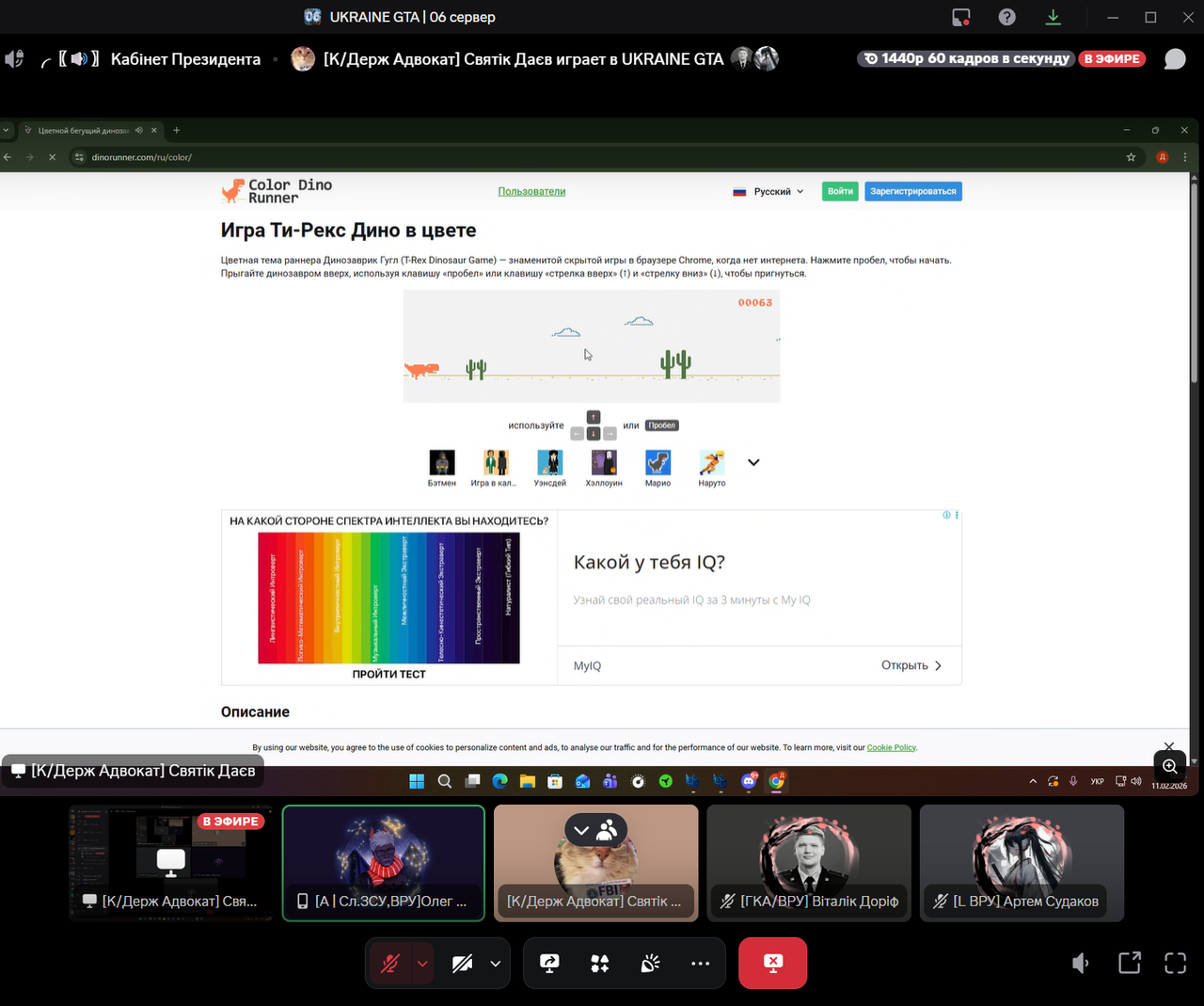Select Артем Судаков participant tile
Screen dimensions: 1204x1006
[1022, 863]
